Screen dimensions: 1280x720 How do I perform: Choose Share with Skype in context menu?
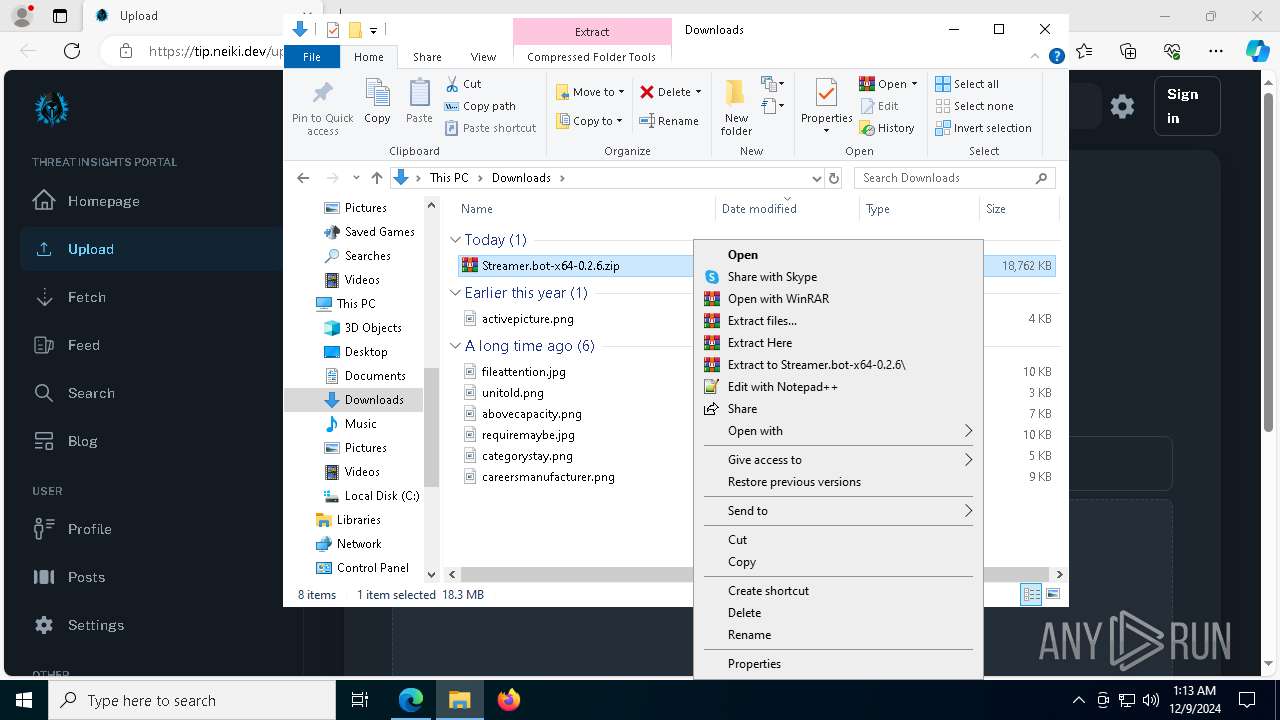coord(772,277)
